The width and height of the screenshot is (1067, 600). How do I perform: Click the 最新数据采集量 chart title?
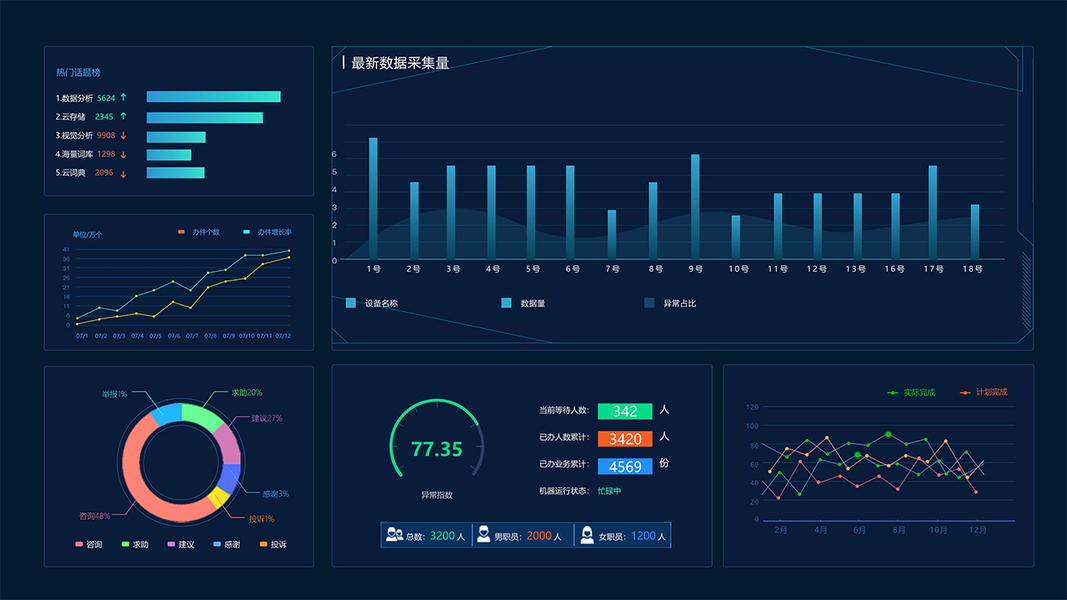point(400,63)
